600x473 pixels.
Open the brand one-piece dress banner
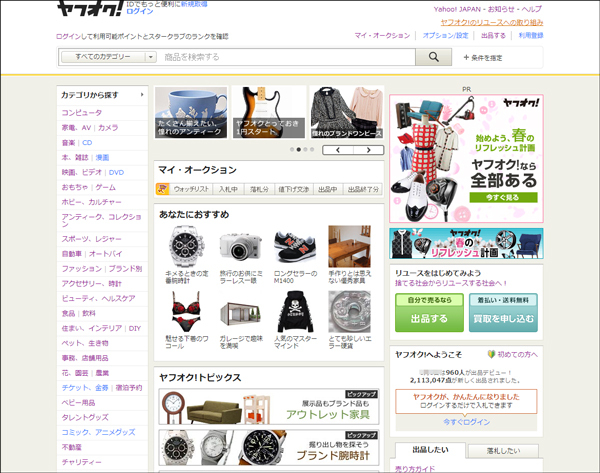(x=347, y=112)
